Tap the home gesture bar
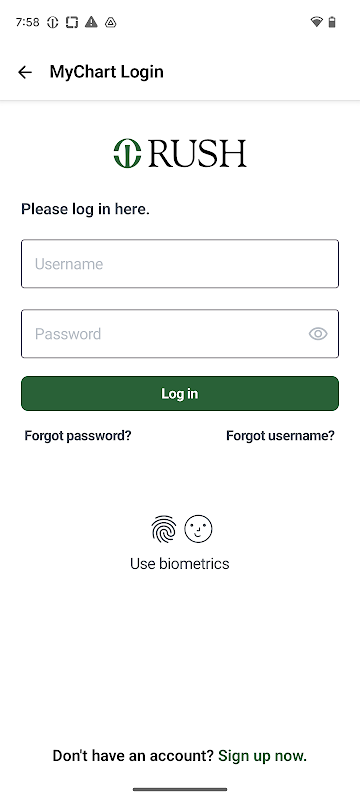 180,789
